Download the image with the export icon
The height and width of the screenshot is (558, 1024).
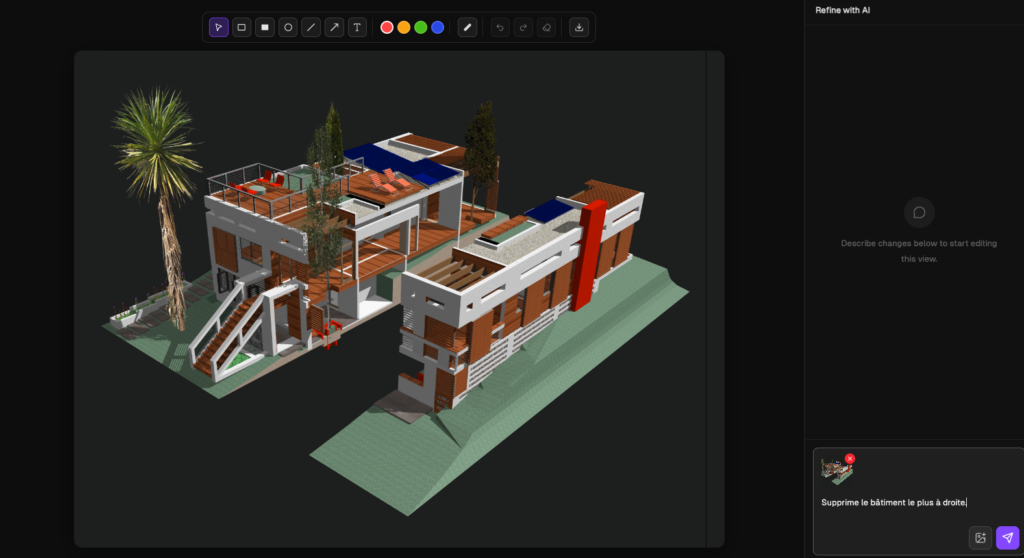[x=579, y=27]
